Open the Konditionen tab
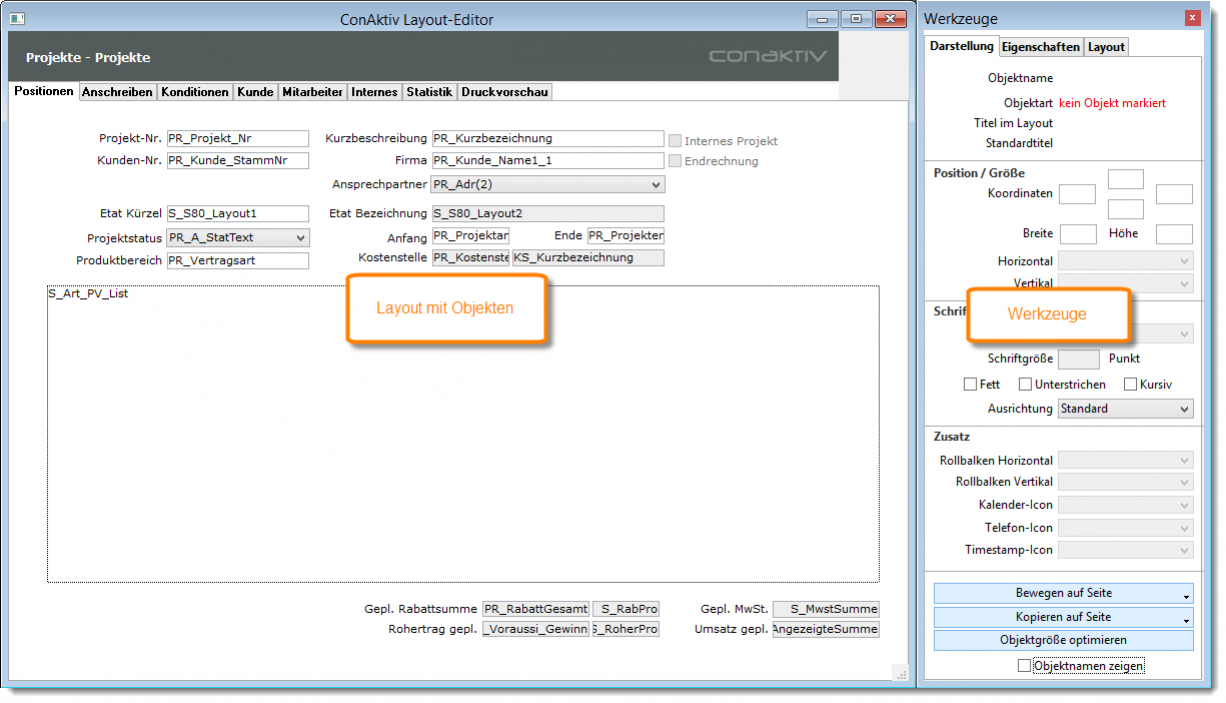 click(x=195, y=92)
